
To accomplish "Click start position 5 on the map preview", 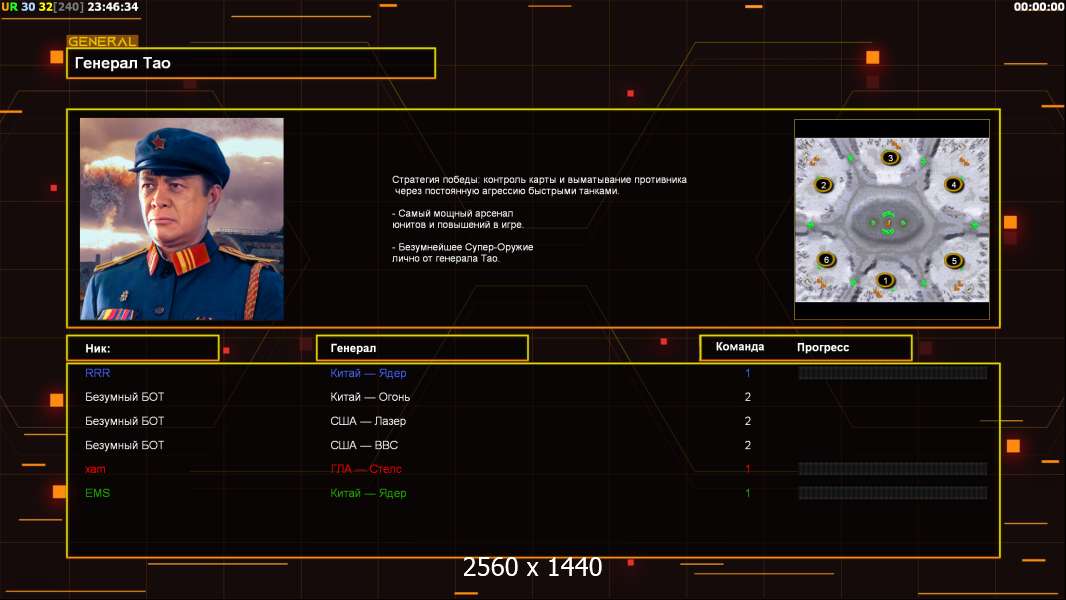I will [x=954, y=261].
